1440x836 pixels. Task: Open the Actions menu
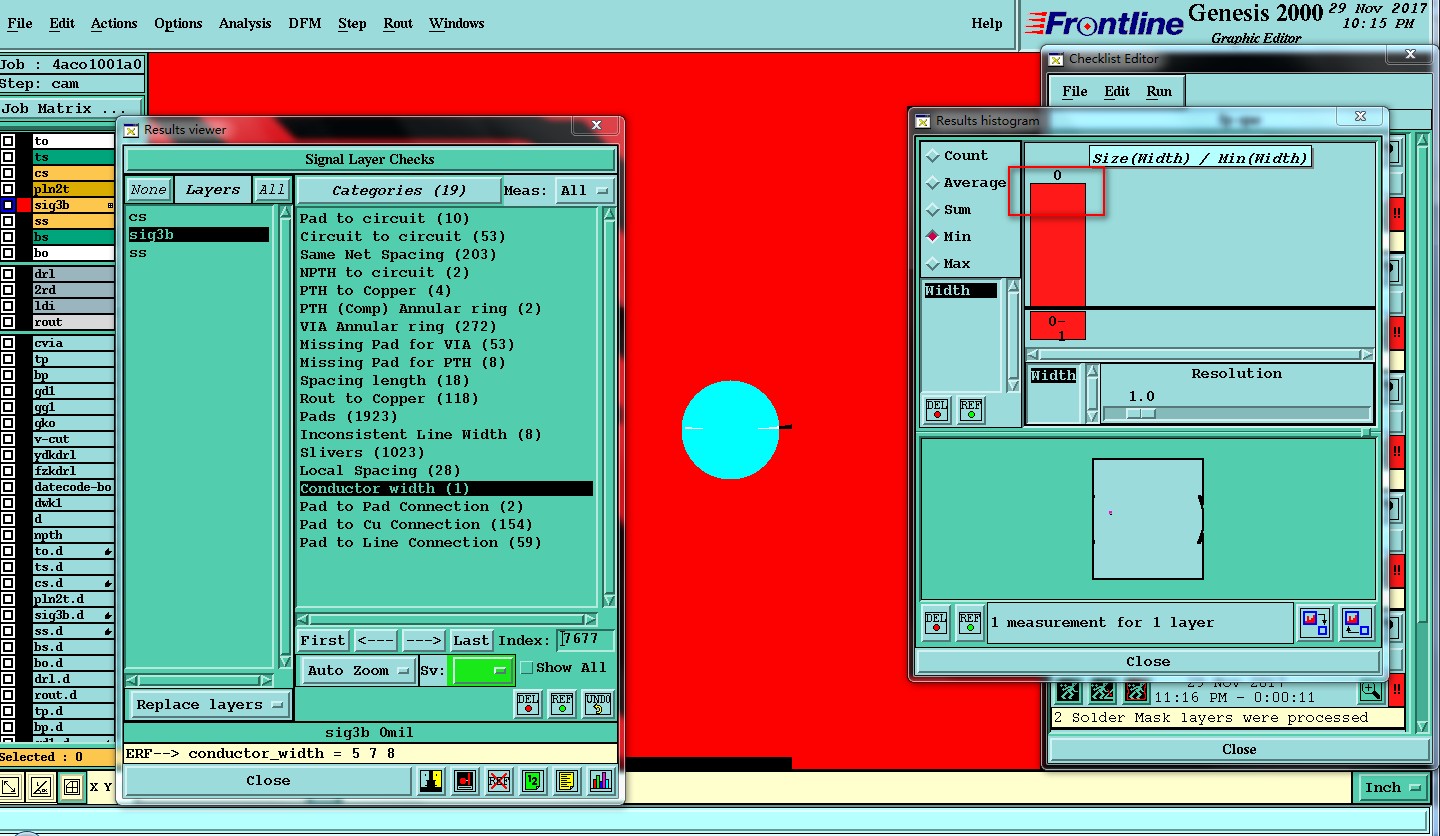(x=114, y=23)
